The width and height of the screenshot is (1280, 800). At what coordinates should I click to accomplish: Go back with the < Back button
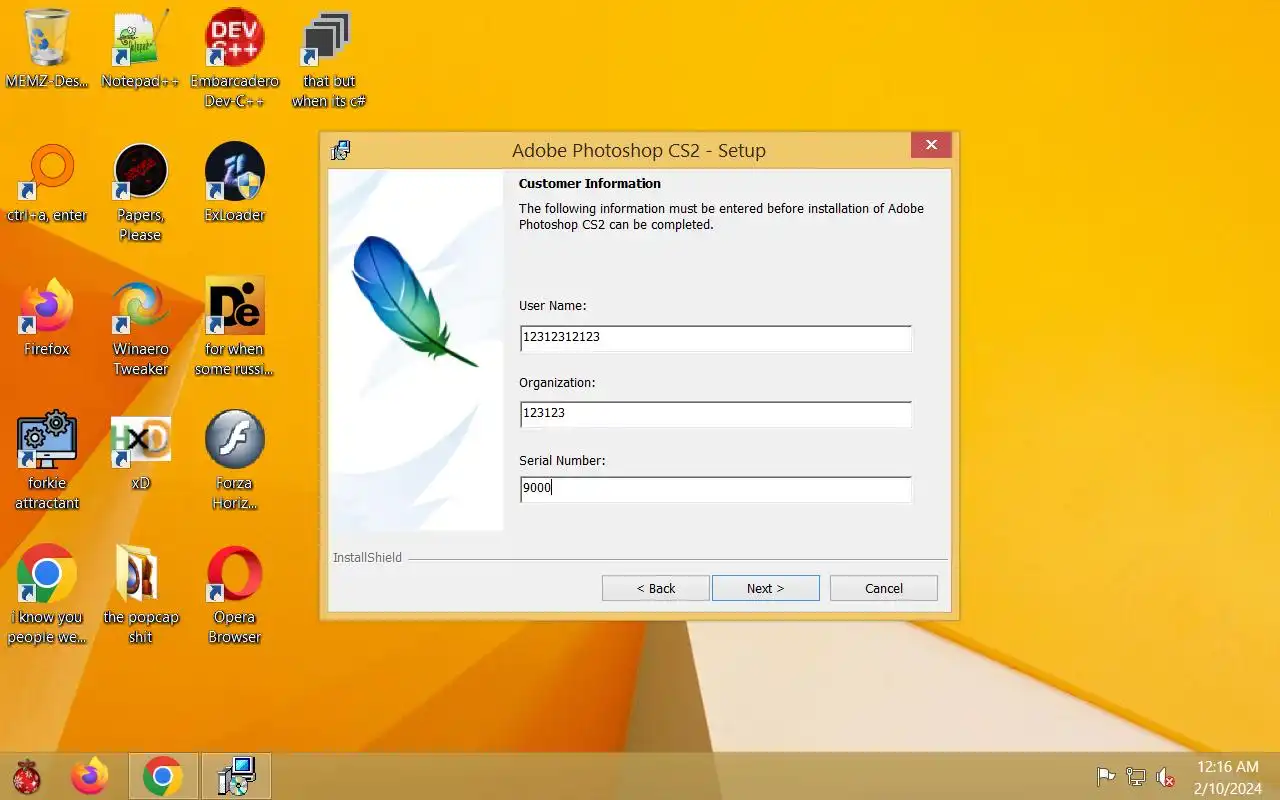point(656,588)
